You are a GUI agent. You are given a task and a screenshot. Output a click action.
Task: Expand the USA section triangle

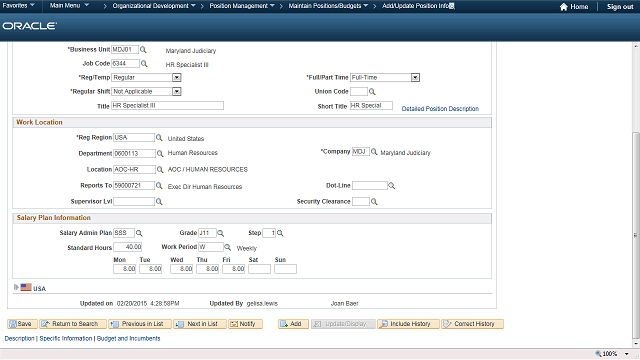(16, 287)
